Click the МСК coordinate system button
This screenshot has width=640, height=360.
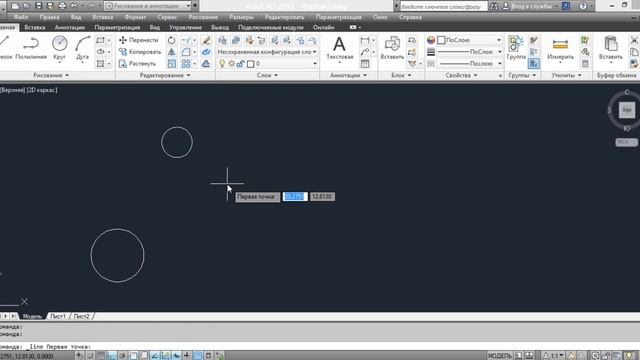point(626,142)
